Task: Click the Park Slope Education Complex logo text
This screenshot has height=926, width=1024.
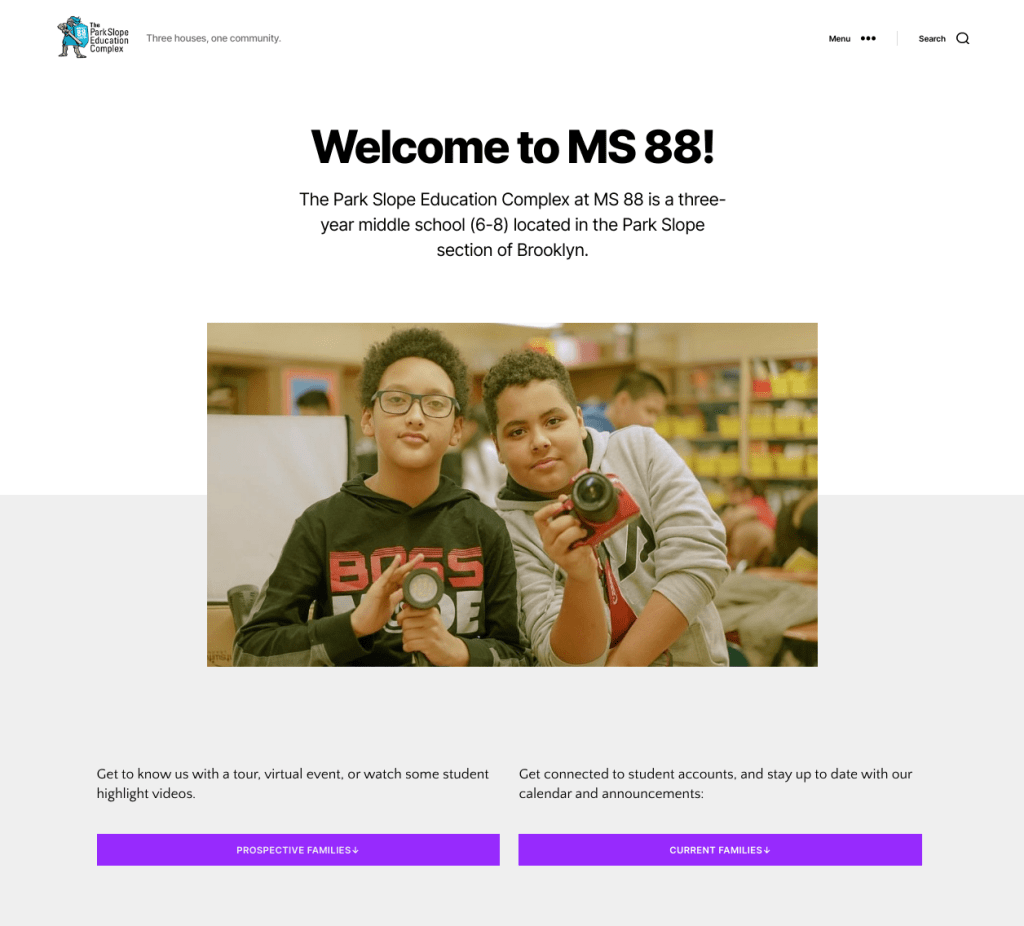Action: click(109, 38)
